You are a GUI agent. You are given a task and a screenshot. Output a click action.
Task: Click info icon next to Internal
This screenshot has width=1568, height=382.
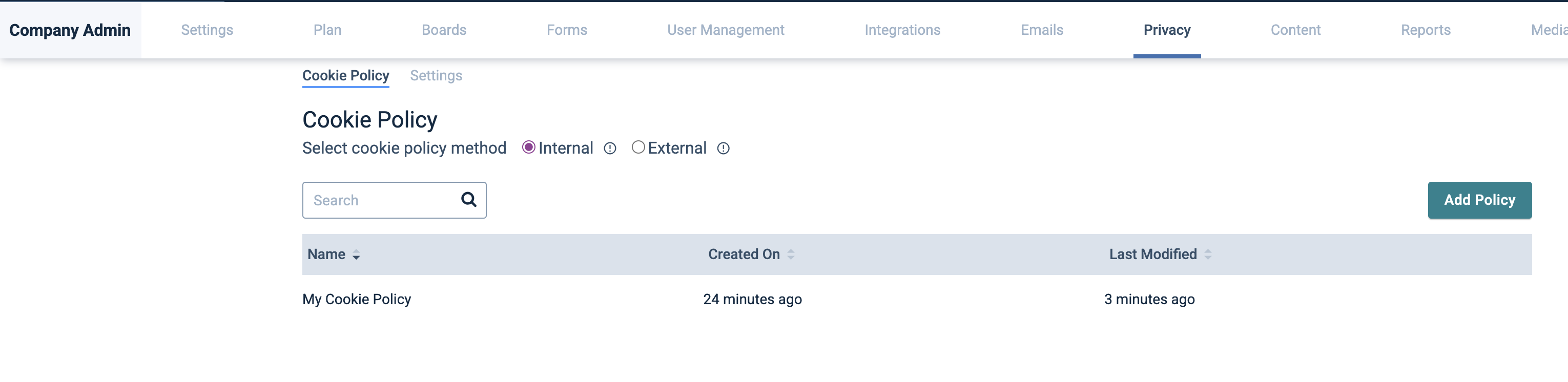coord(609,148)
